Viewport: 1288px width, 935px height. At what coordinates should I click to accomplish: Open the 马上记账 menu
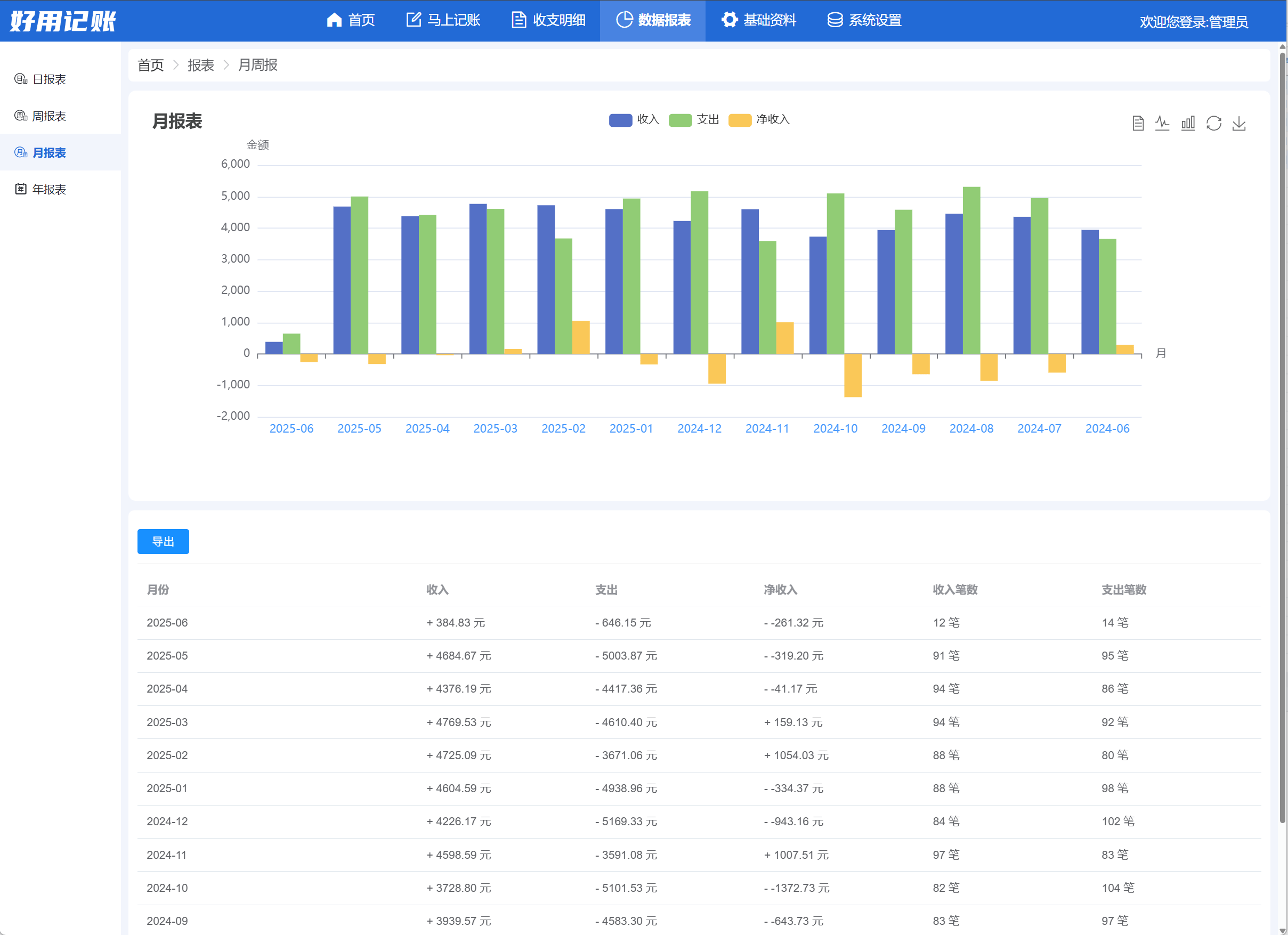click(x=443, y=20)
